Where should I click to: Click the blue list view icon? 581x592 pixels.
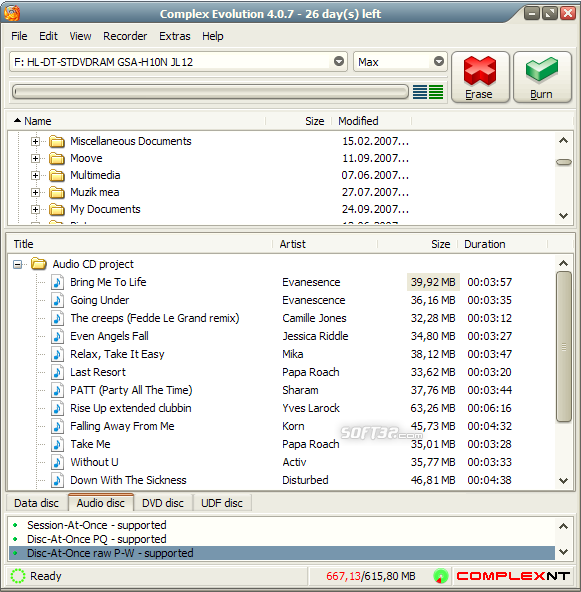point(420,92)
